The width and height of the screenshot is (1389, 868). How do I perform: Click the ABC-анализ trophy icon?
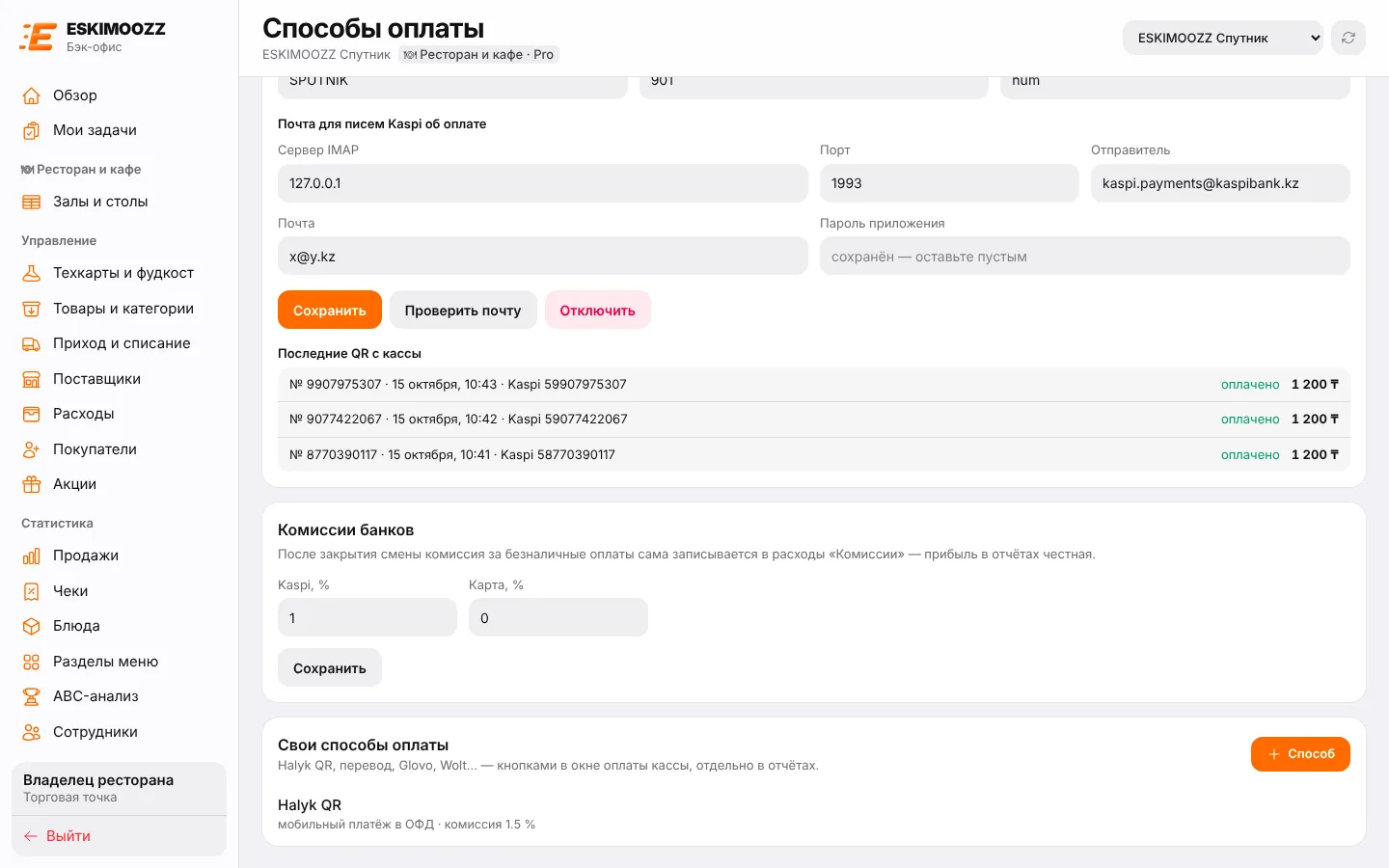32,696
